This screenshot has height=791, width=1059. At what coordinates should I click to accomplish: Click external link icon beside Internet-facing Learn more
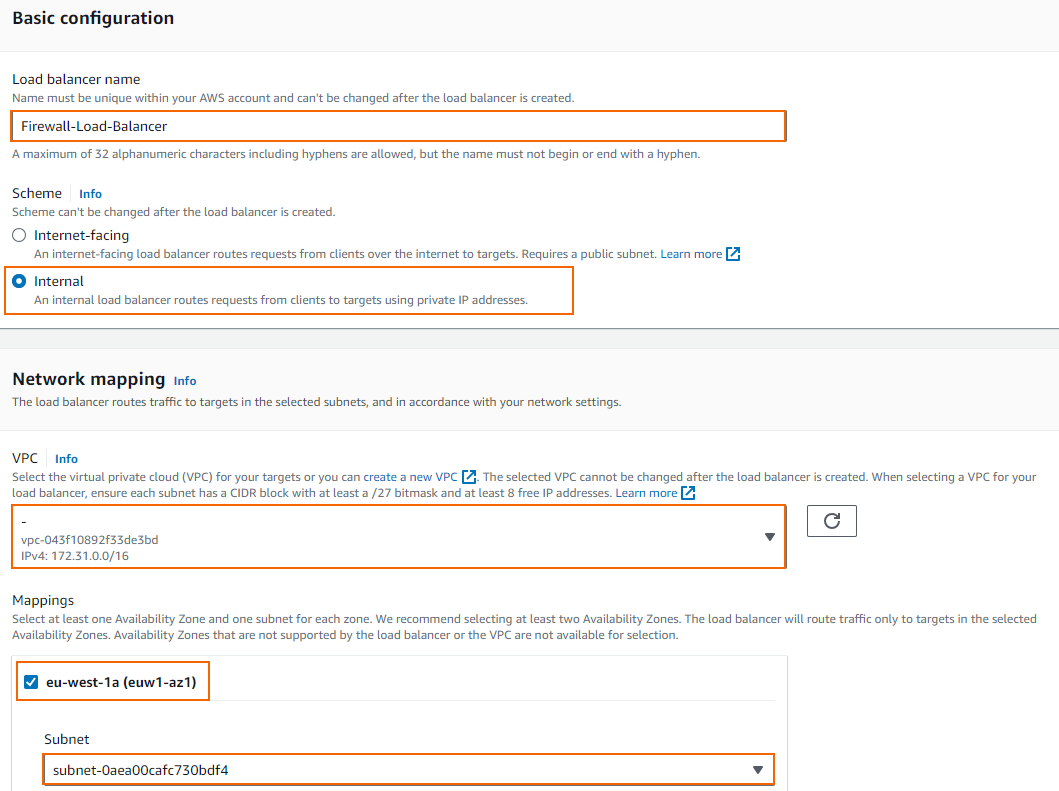coord(733,254)
